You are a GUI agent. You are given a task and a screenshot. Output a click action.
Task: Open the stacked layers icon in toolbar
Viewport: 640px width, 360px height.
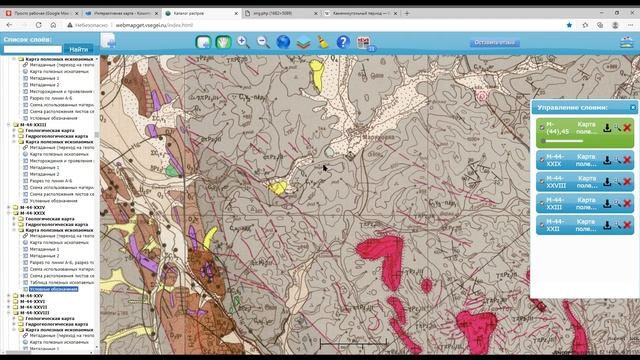tap(303, 42)
